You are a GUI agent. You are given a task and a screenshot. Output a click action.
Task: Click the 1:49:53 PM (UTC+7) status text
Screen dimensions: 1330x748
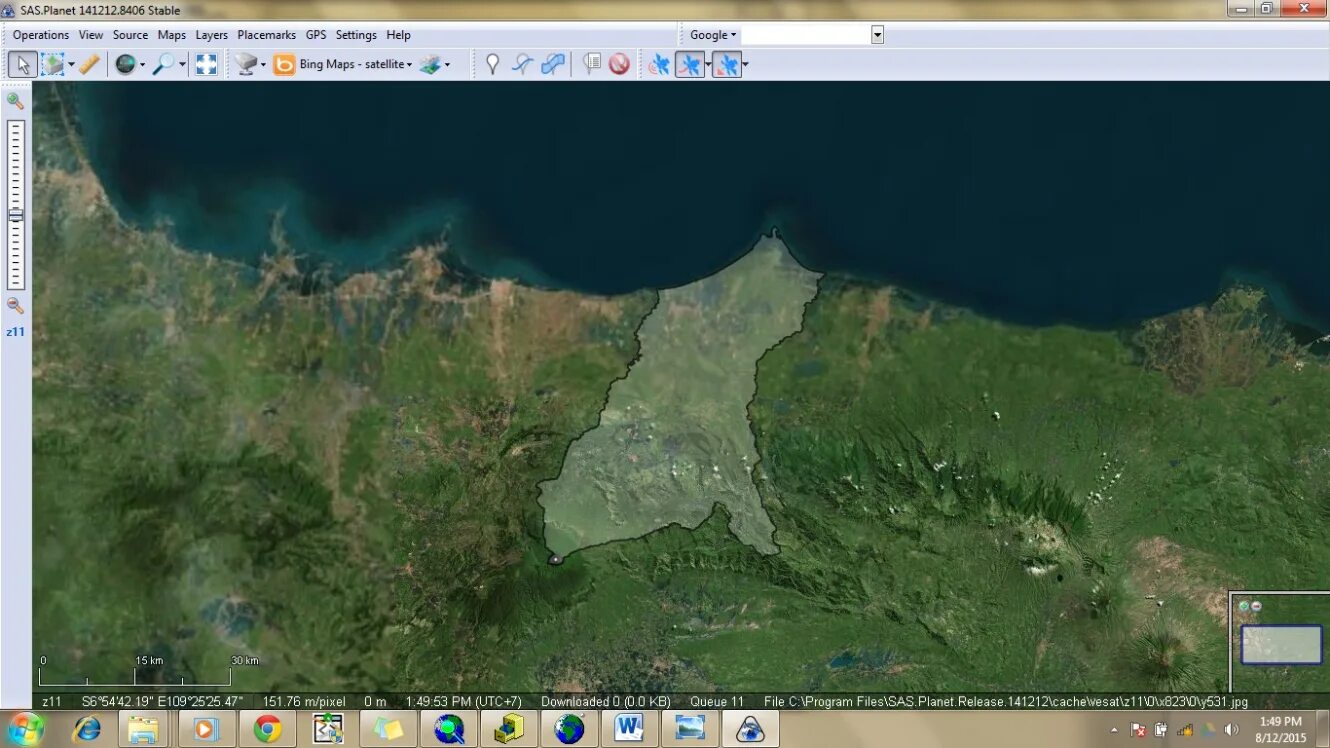(463, 702)
